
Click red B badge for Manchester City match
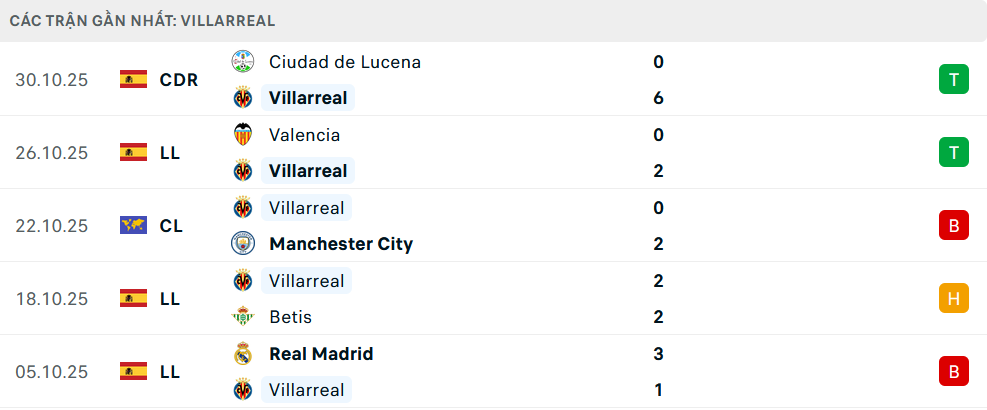click(954, 226)
